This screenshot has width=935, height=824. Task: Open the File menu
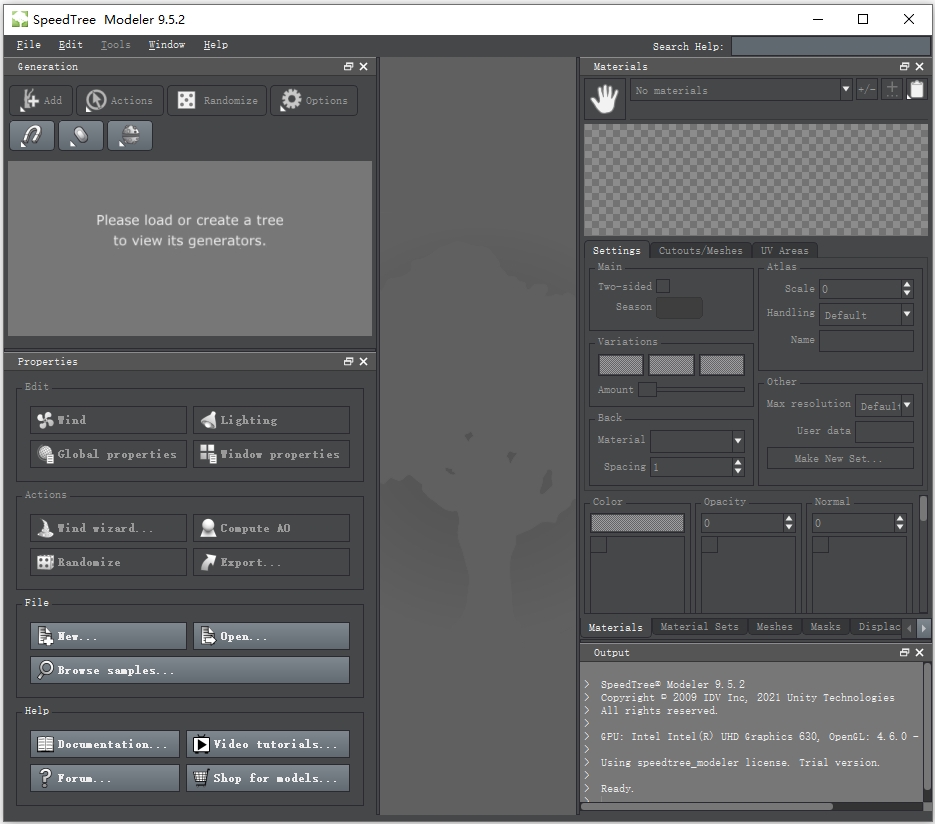(x=29, y=45)
